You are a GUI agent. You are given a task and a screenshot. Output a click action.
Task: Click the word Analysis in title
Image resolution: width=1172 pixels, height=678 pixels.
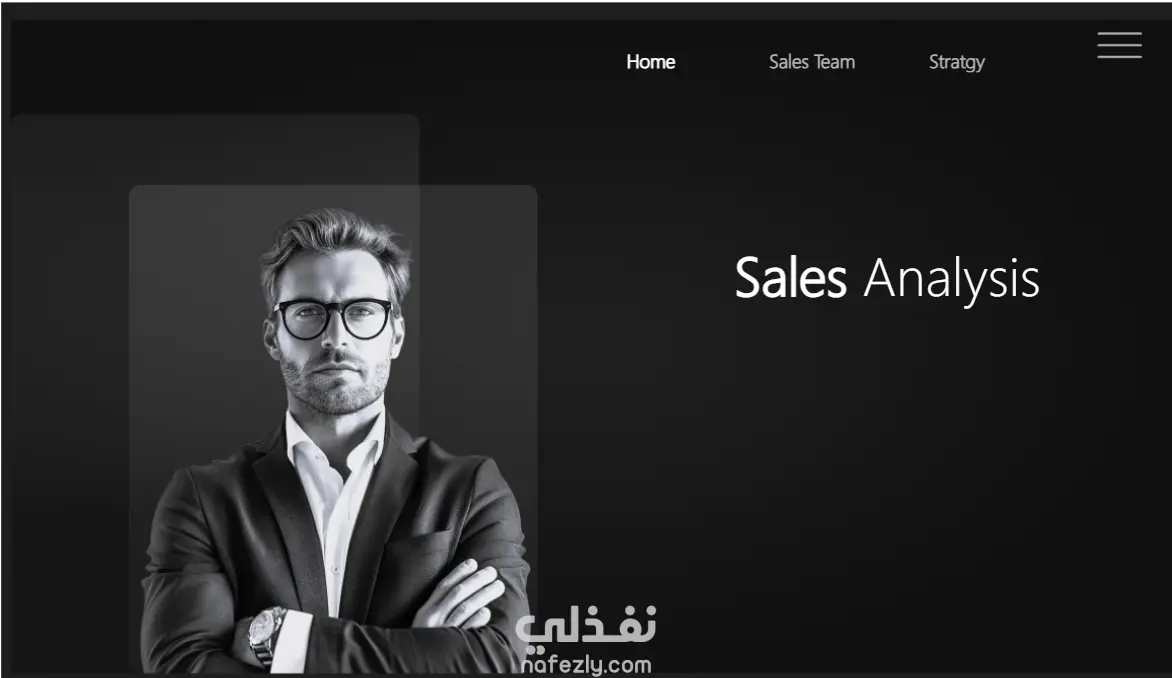952,280
